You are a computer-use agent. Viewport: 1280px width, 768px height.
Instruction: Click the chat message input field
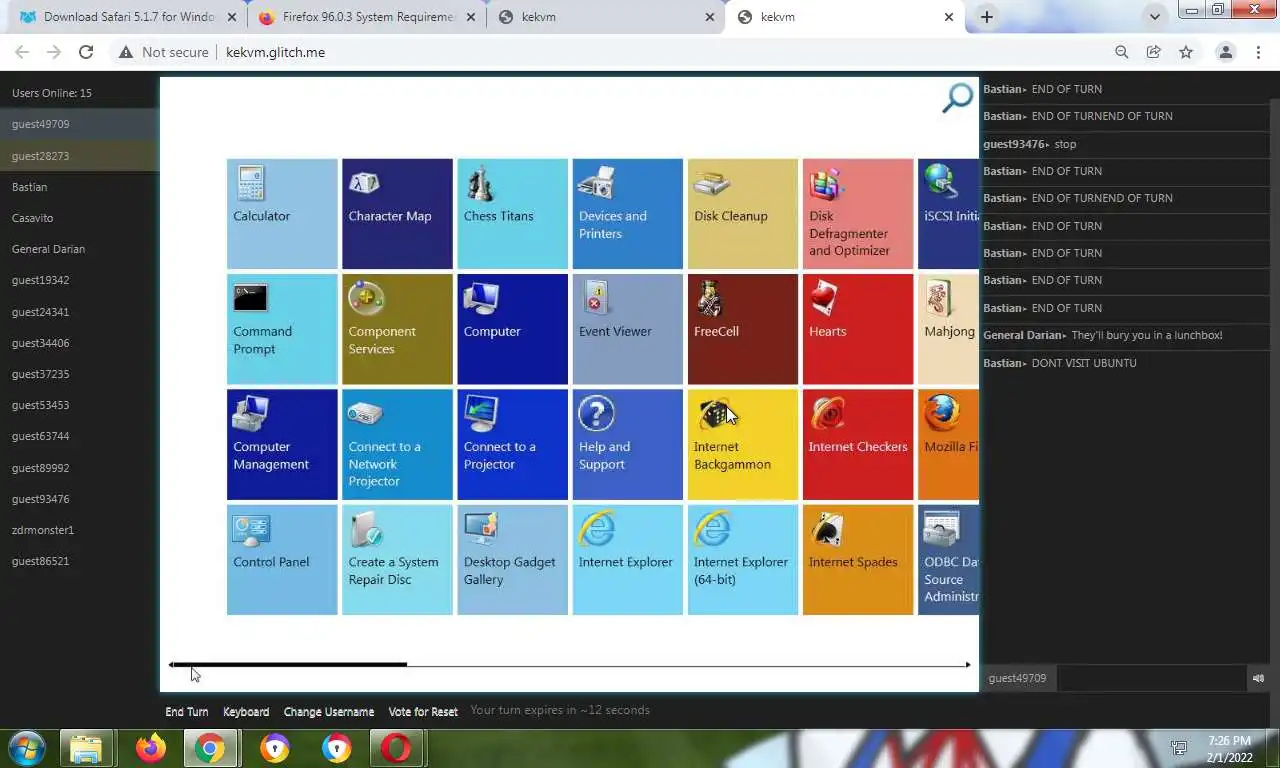coord(1152,678)
